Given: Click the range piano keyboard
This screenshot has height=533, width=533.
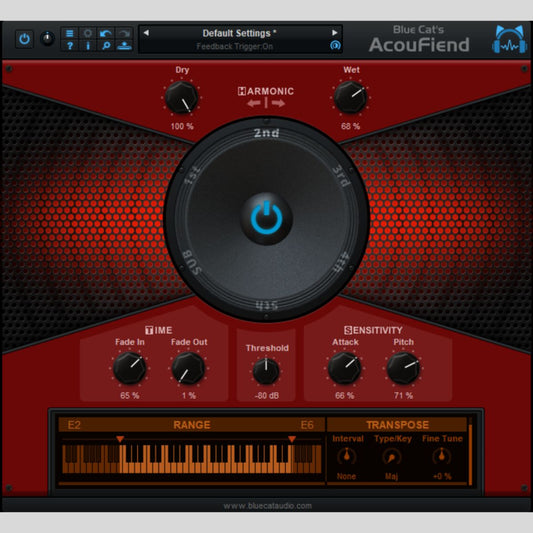Looking at the screenshot, I should 192,459.
